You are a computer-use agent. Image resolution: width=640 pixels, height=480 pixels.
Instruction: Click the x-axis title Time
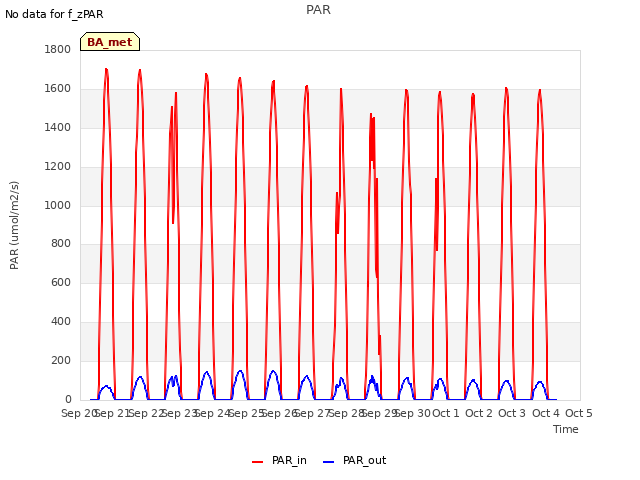(566, 429)
